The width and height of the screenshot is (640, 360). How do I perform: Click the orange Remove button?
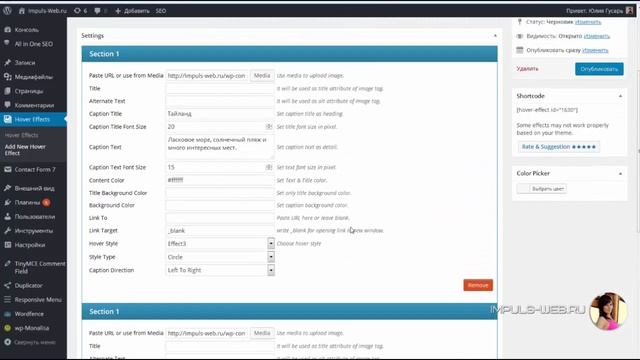[x=478, y=285]
